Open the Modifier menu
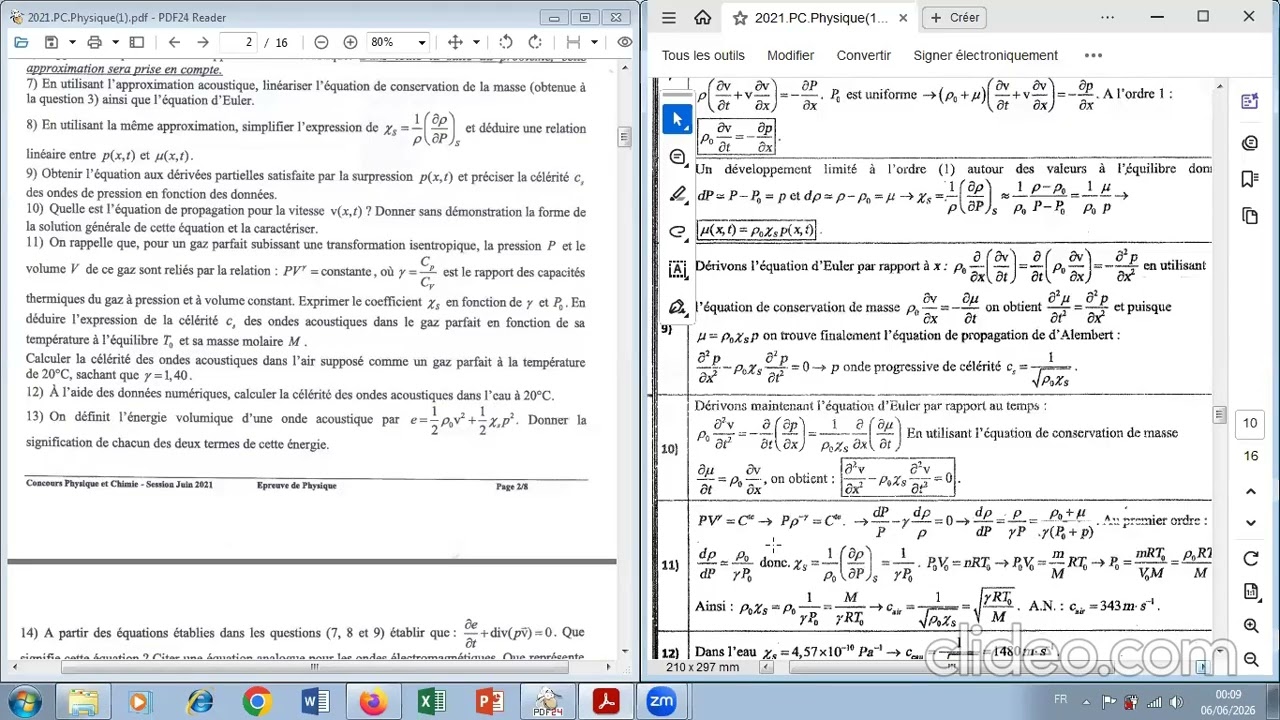This screenshot has height=720, width=1280. [790, 55]
